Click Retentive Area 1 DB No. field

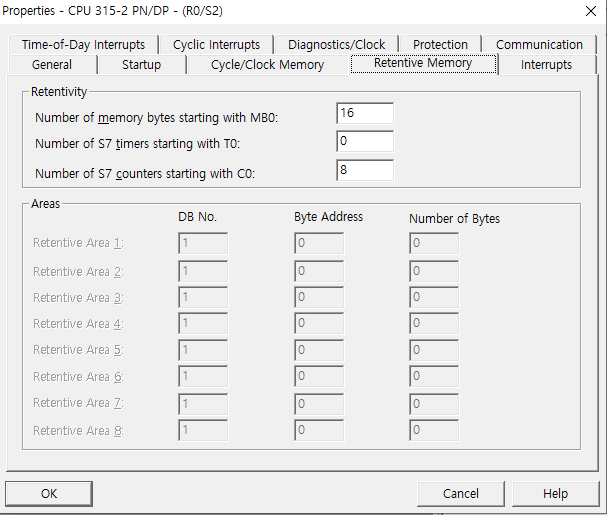pos(203,243)
